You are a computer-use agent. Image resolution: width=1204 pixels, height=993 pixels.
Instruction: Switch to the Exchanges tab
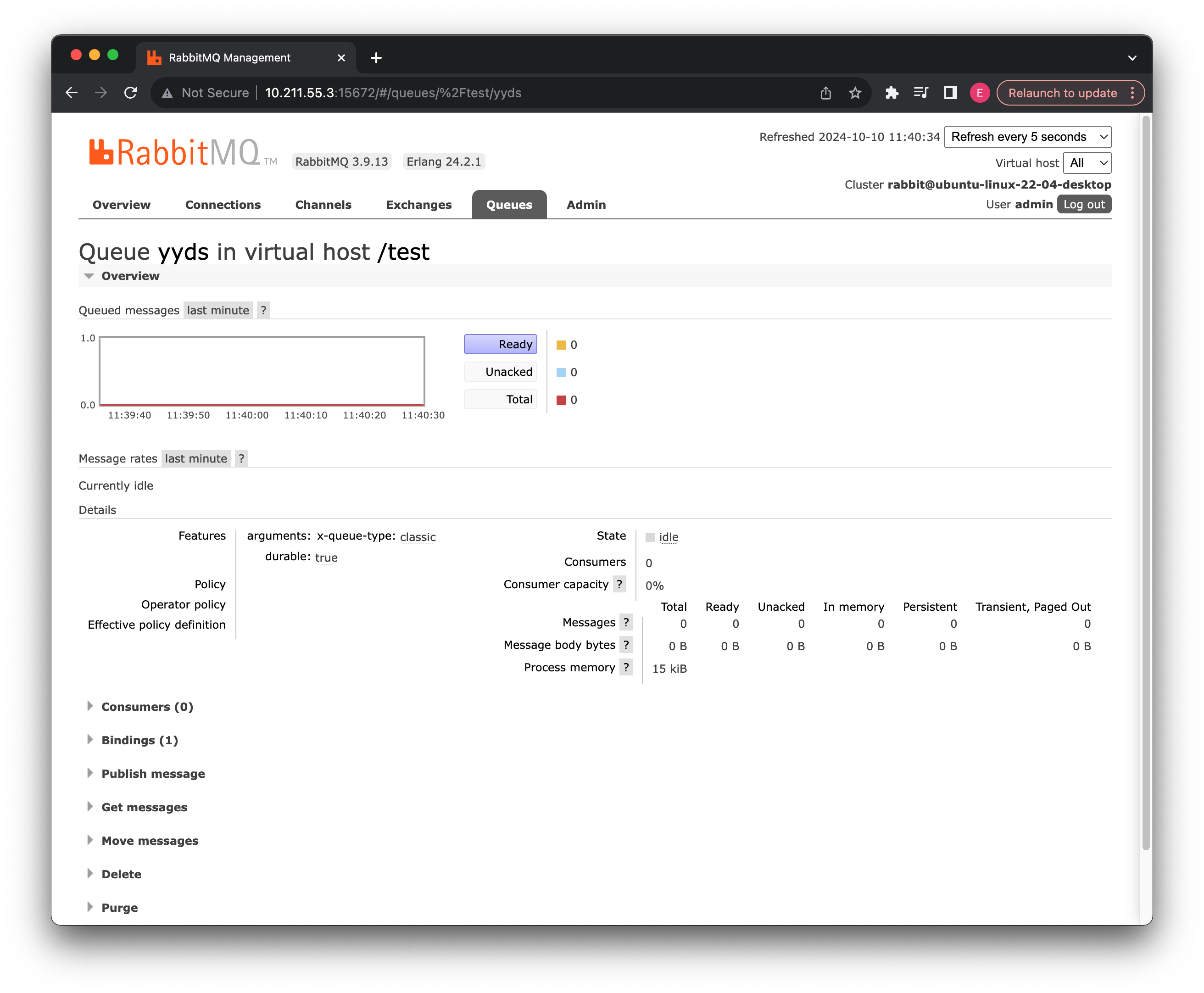(x=418, y=205)
